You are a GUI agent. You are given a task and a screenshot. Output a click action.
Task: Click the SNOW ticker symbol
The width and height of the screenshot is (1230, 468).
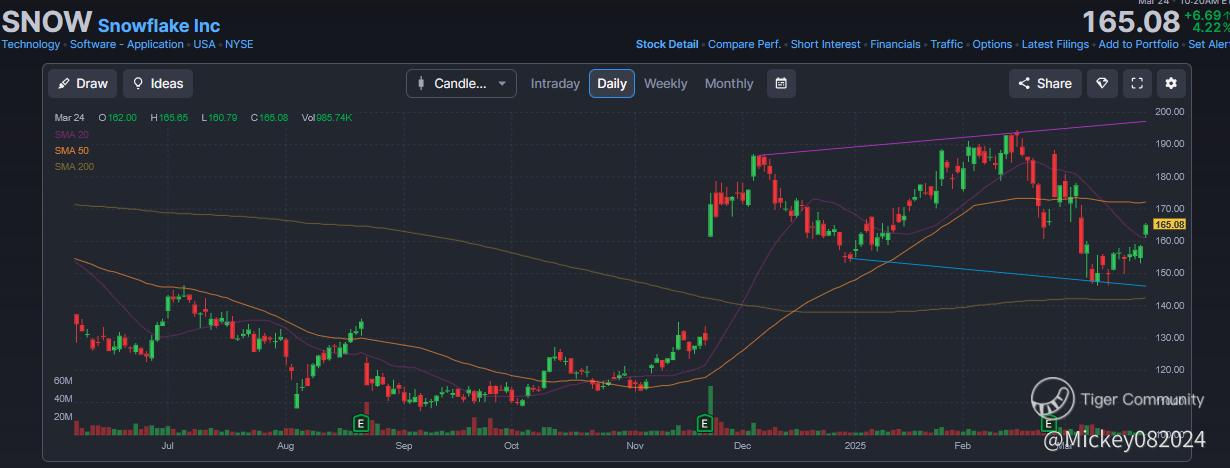46,22
